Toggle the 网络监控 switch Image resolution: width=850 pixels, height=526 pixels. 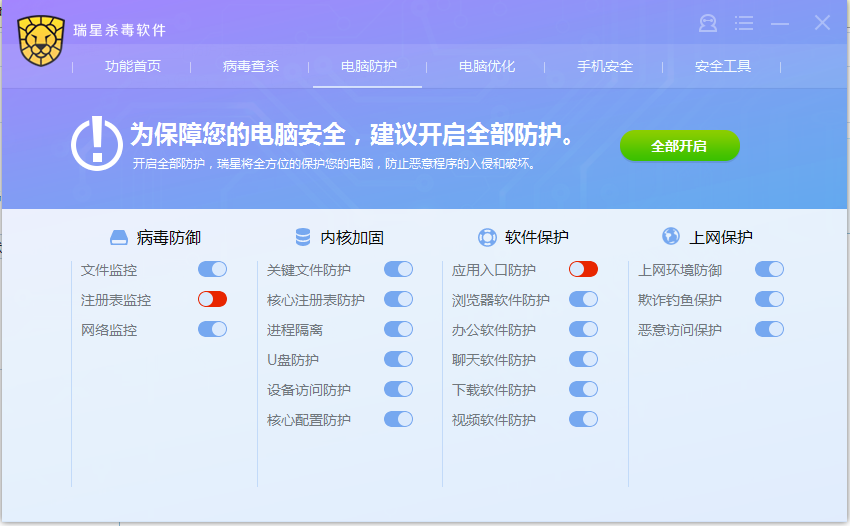[x=212, y=329]
